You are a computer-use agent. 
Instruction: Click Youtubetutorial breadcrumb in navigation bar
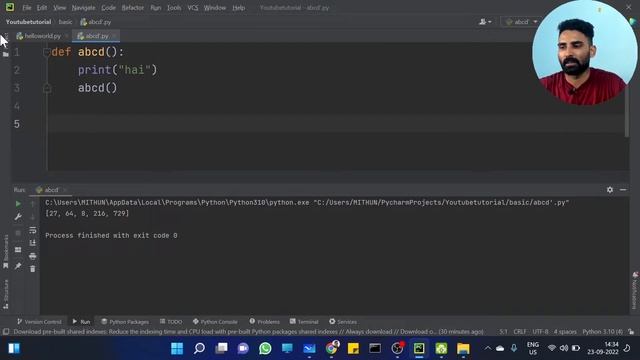click(x=29, y=22)
